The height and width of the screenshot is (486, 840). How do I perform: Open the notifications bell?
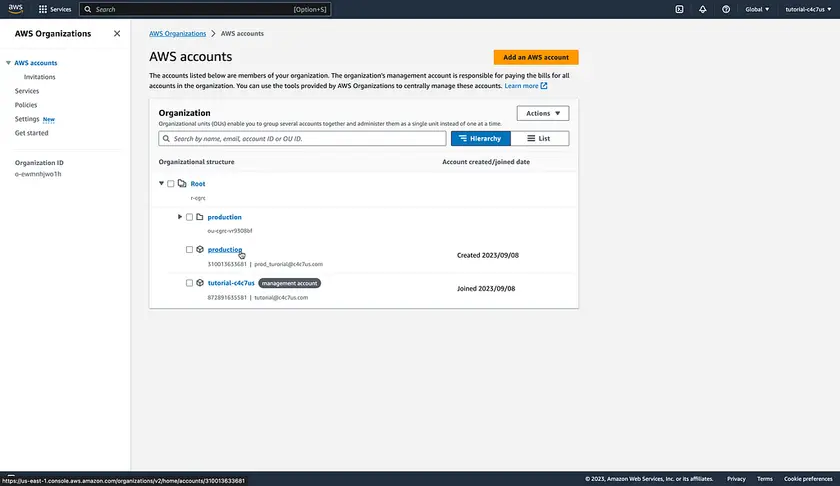[x=702, y=9]
